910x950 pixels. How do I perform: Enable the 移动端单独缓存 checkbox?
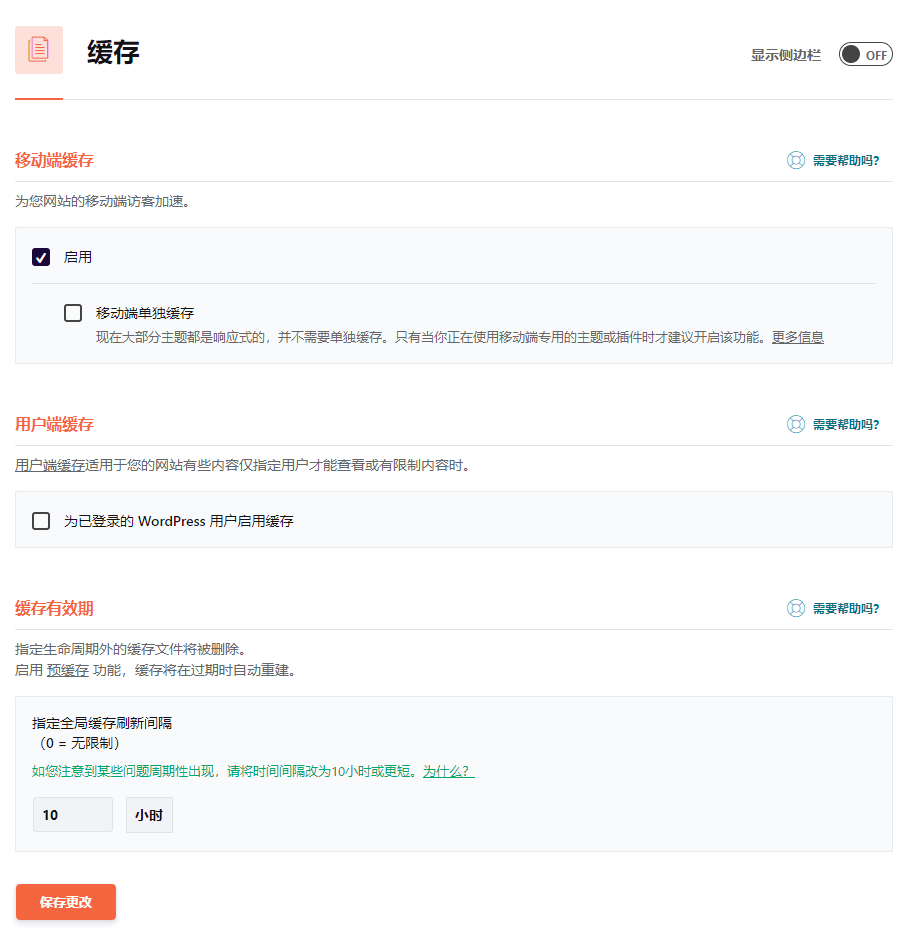tap(73, 313)
